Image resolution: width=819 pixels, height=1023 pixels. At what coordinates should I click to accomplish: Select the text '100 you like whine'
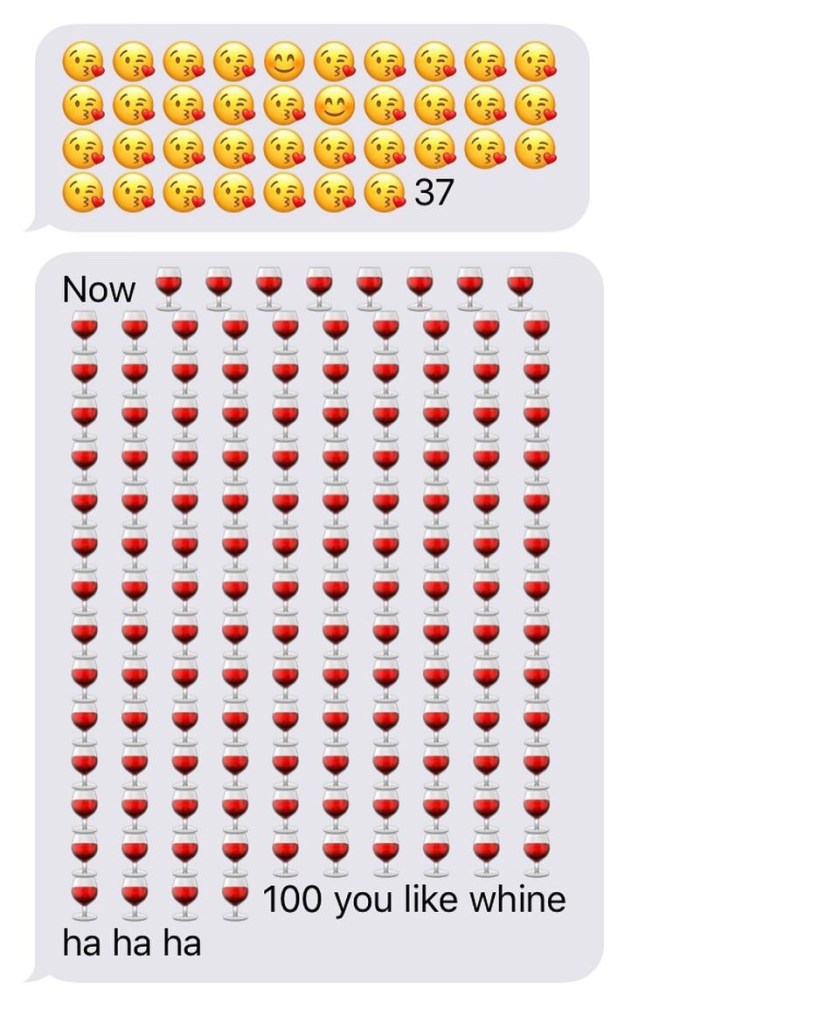click(x=414, y=899)
